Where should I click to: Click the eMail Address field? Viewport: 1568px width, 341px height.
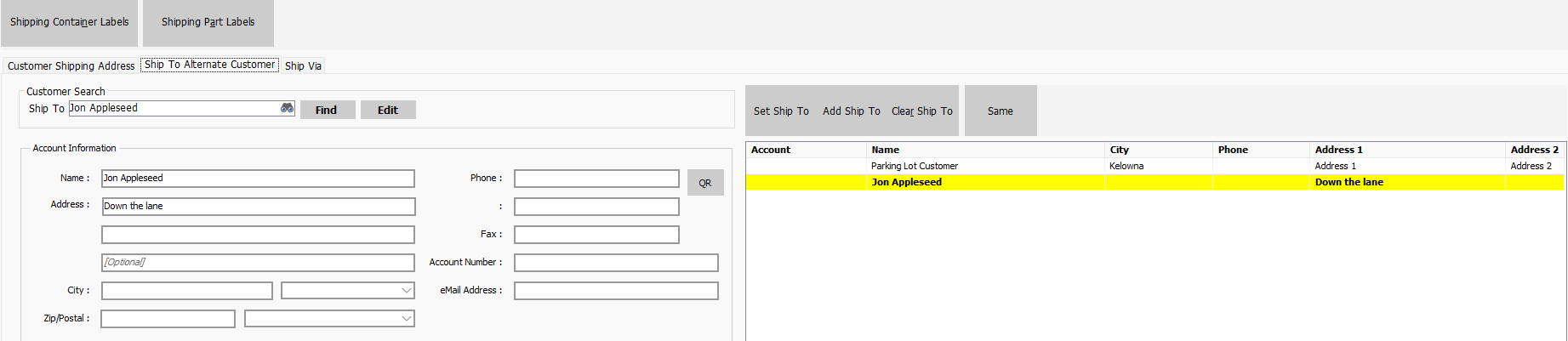point(616,291)
